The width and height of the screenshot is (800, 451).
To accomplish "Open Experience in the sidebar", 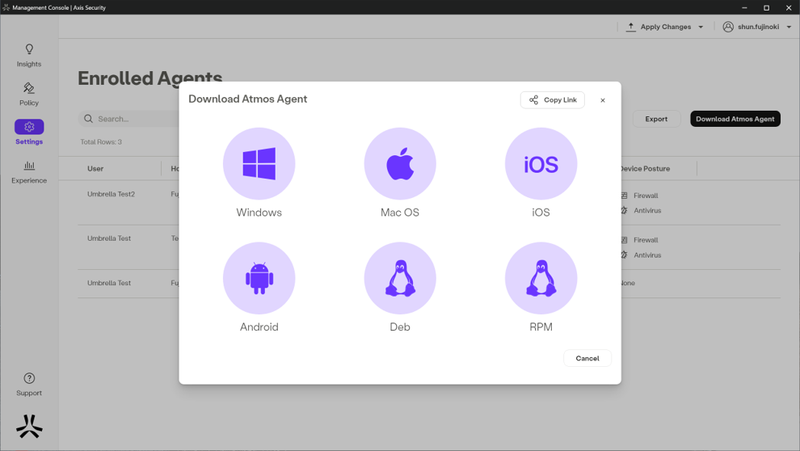I will click(x=29, y=172).
